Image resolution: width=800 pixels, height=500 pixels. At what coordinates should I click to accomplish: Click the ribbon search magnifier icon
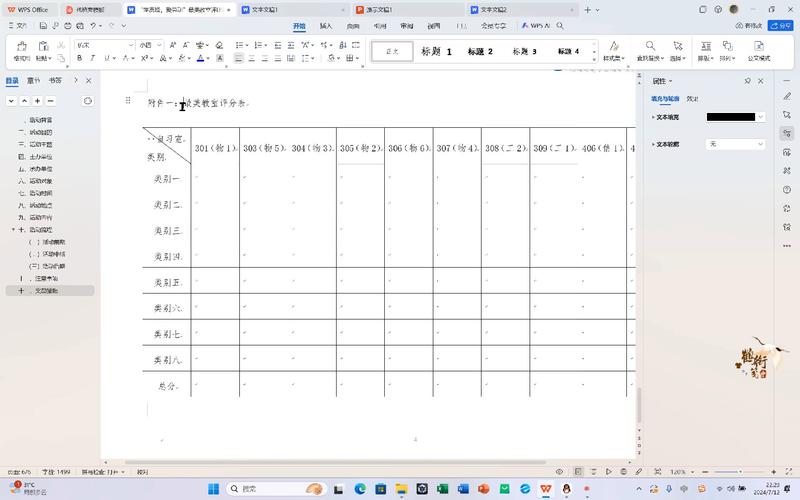click(x=560, y=26)
